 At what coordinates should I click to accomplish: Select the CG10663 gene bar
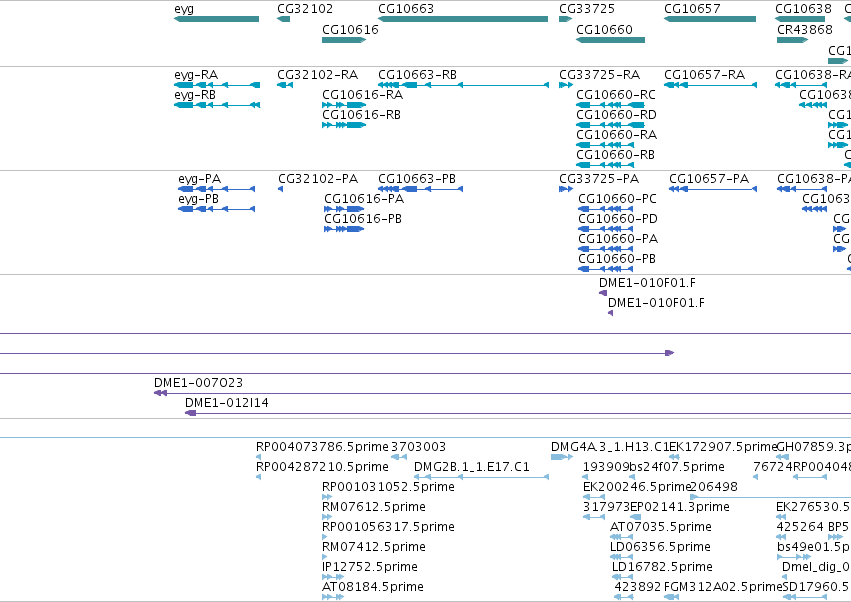pyautogui.click(x=463, y=19)
